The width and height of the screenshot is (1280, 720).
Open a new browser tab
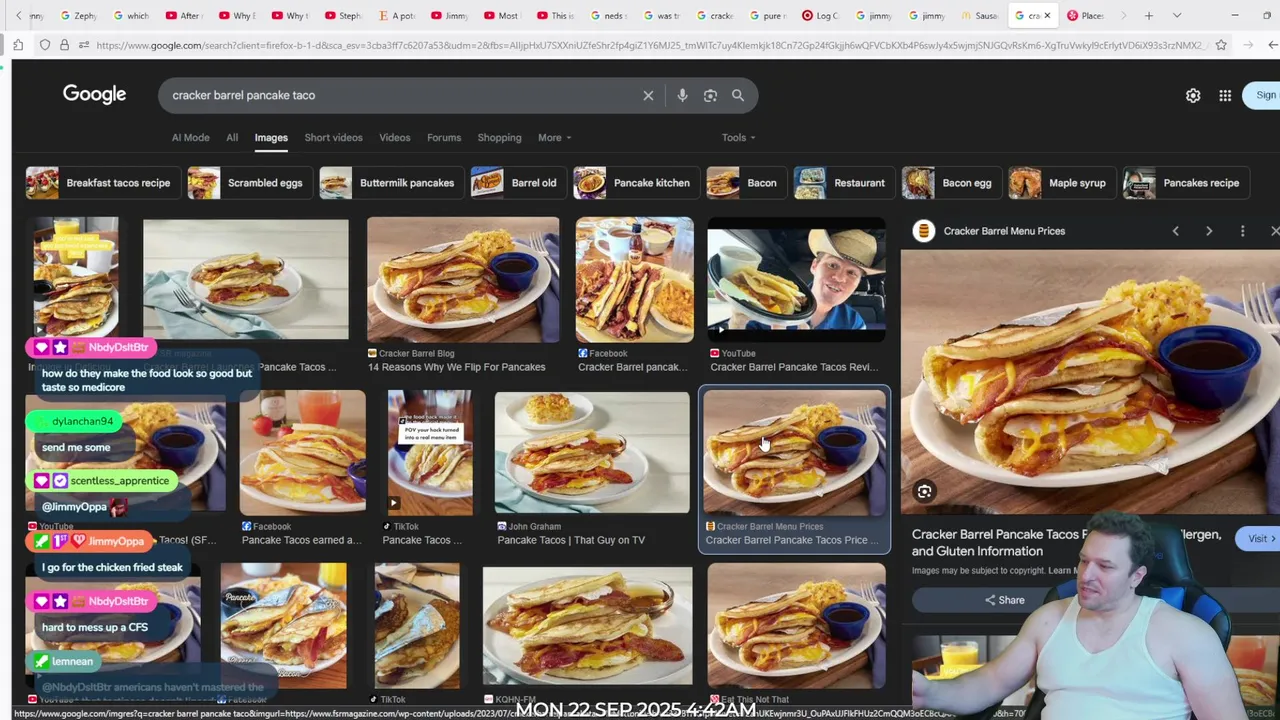click(x=1148, y=15)
